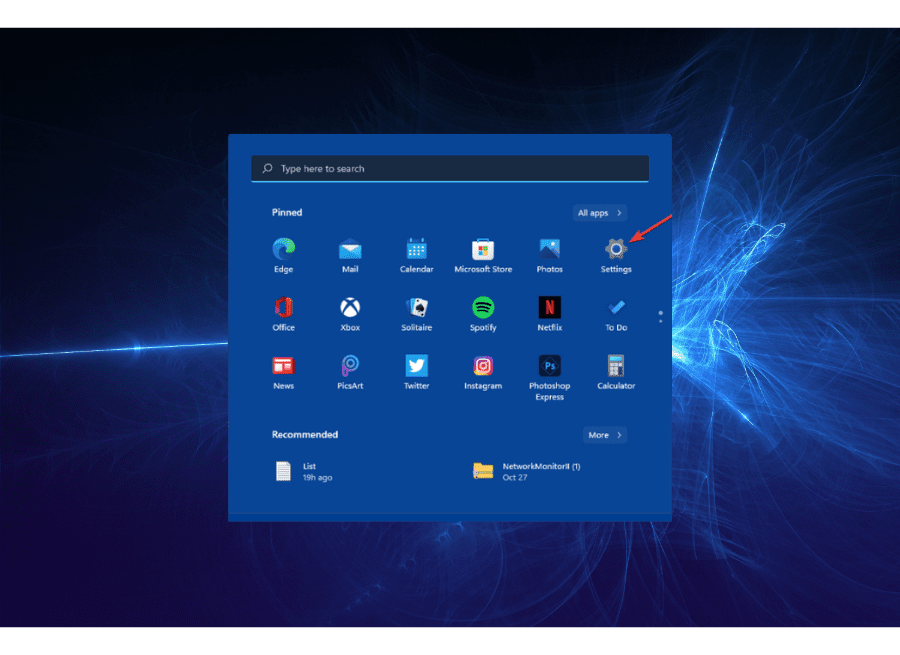Open Instagram from the Start menu
Screen dimensions: 900x655
pyautogui.click(x=483, y=367)
